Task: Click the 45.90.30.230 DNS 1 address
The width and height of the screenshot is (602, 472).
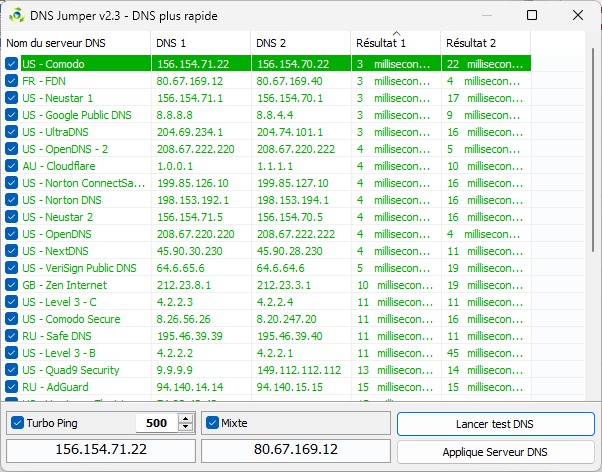Action: pyautogui.click(x=190, y=251)
